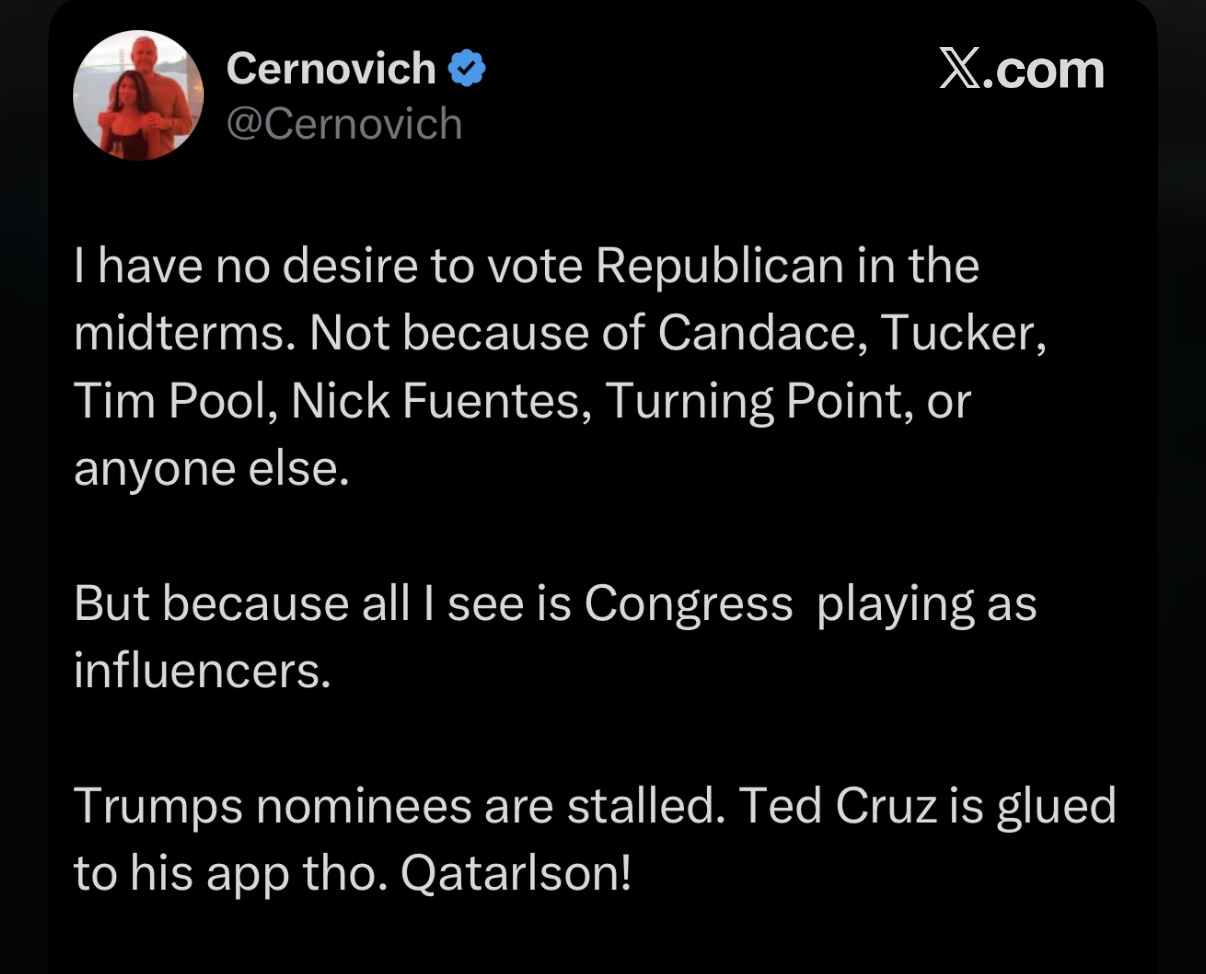This screenshot has height=974, width=1206.
Task: Click the Cernovich profile avatar photo
Action: click(139, 95)
